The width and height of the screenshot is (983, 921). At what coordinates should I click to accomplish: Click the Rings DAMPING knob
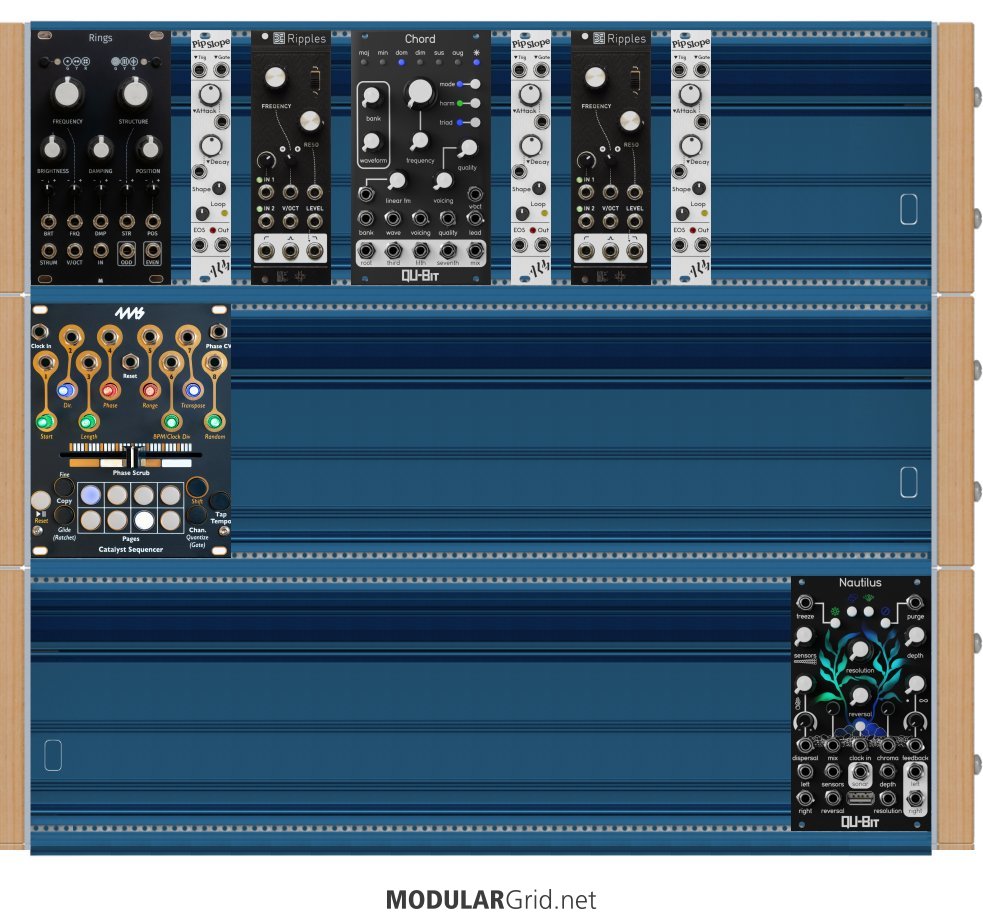pos(100,148)
